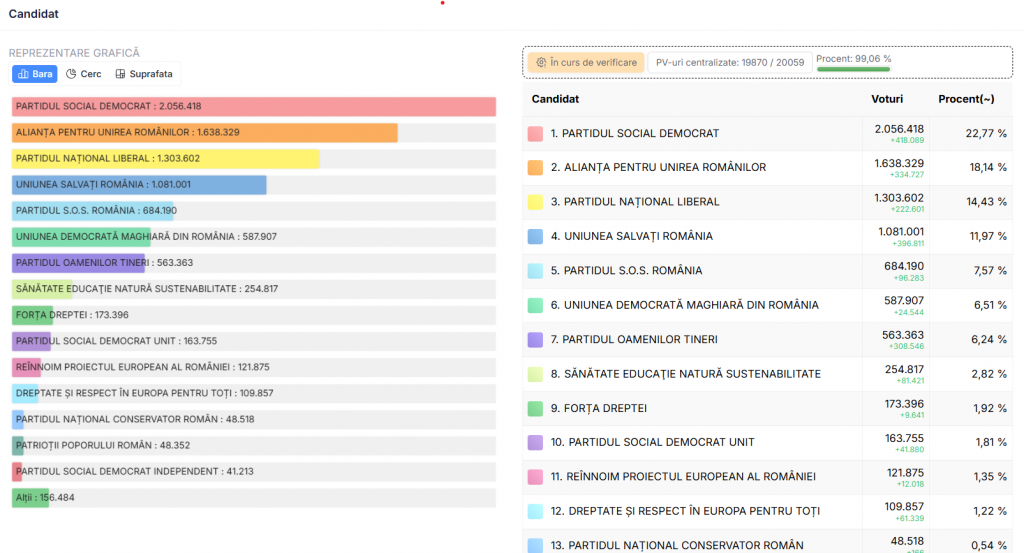Click the Partidul Național Liberal chart bar

click(165, 159)
